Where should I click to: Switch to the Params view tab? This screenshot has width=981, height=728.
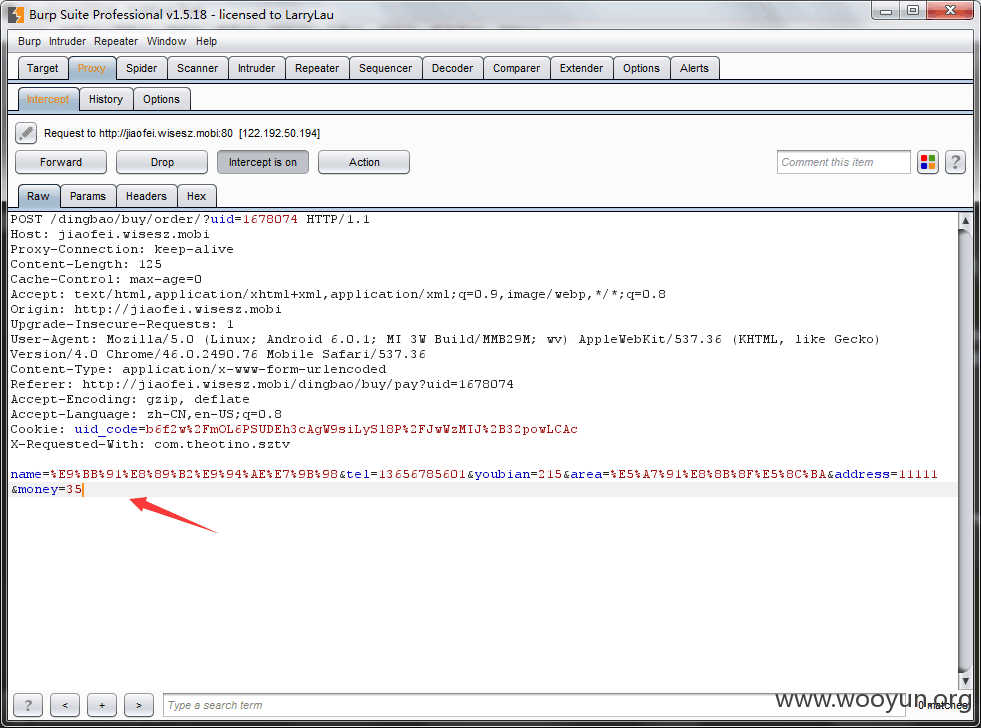coord(88,196)
